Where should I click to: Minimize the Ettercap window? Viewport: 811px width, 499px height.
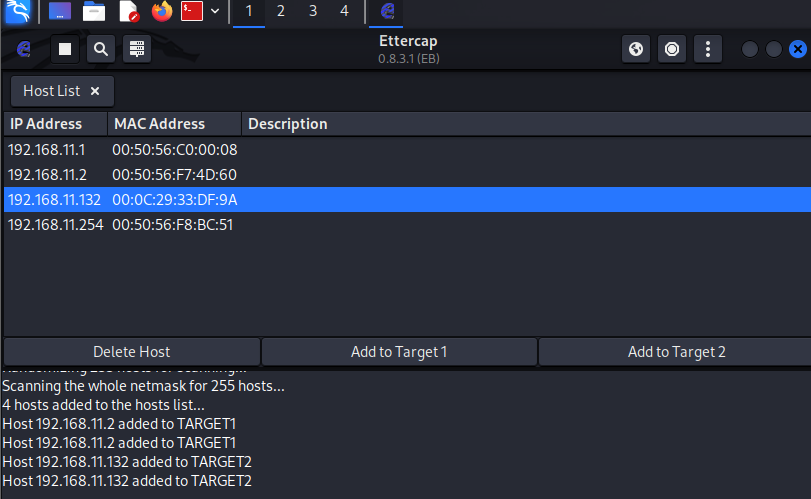(749, 49)
